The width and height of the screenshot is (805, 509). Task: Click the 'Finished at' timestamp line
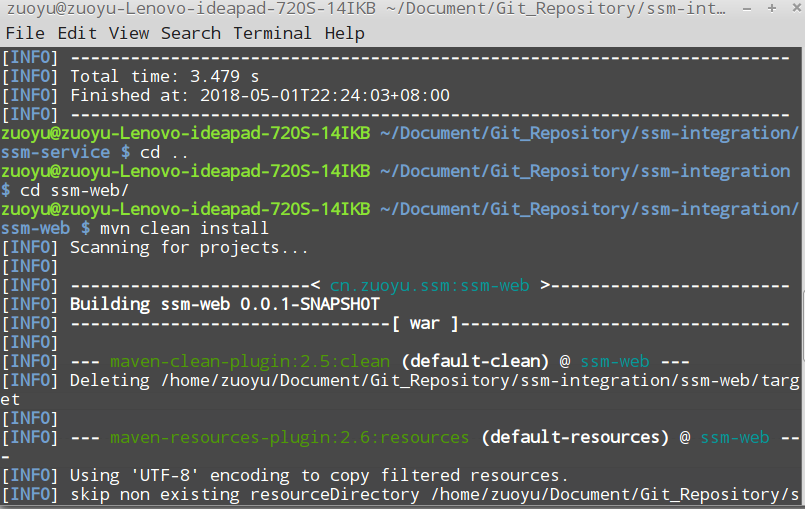click(x=260, y=95)
